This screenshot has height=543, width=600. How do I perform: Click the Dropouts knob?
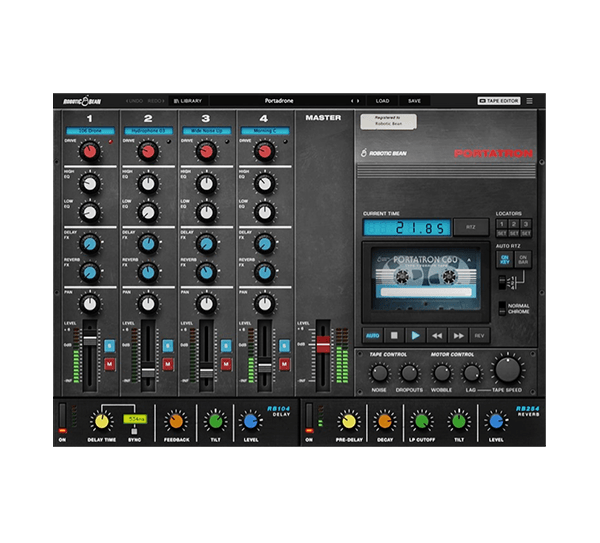click(409, 373)
